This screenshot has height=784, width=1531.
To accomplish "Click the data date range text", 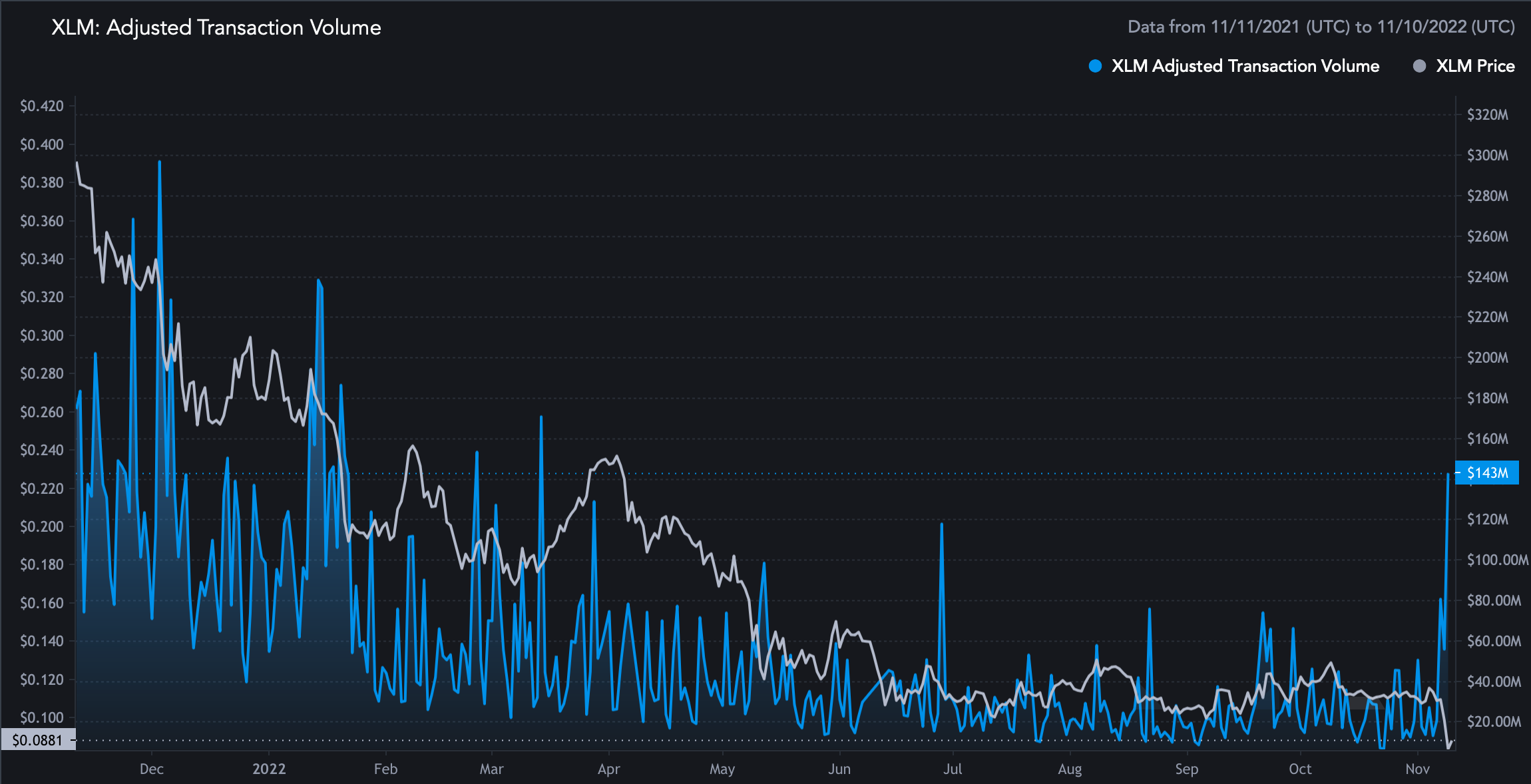I will click(x=1321, y=27).
